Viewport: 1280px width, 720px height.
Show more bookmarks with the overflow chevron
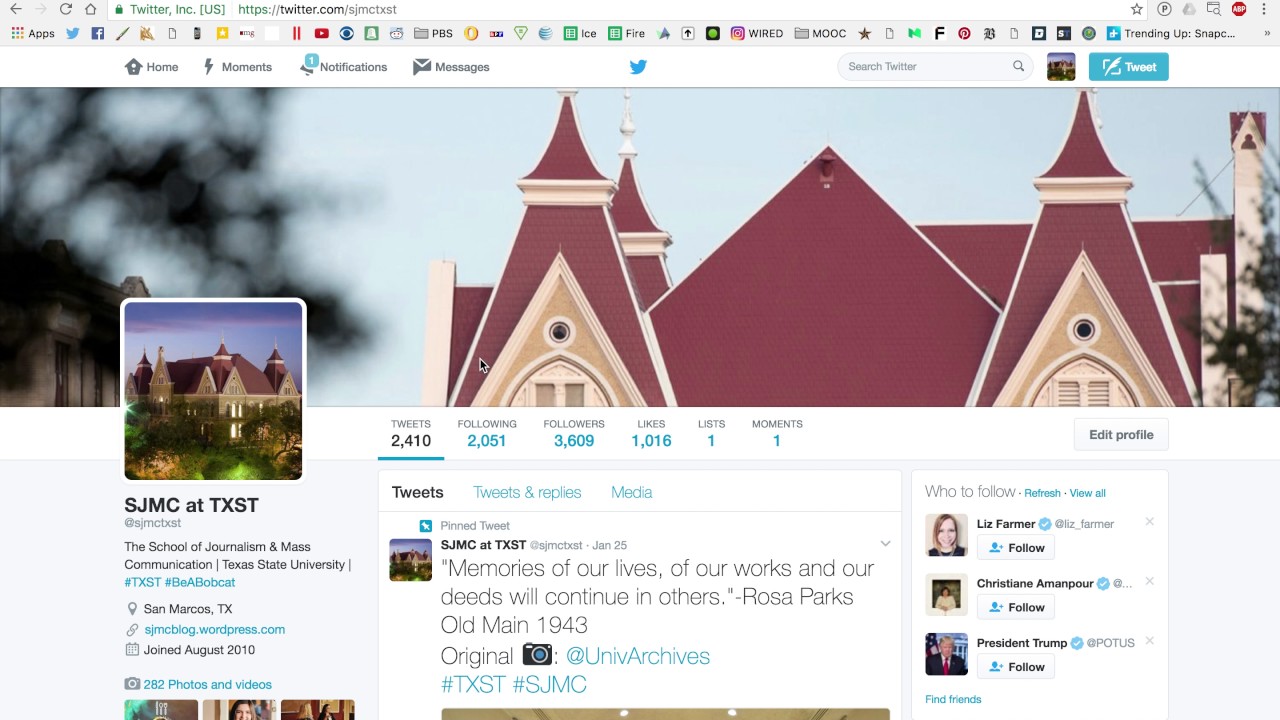(x=1266, y=33)
